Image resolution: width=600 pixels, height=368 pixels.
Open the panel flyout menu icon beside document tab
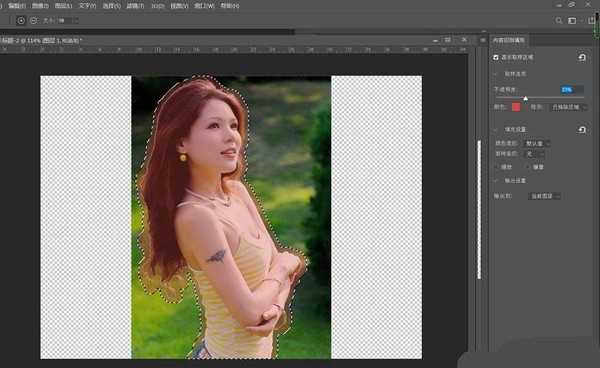pyautogui.click(x=483, y=40)
